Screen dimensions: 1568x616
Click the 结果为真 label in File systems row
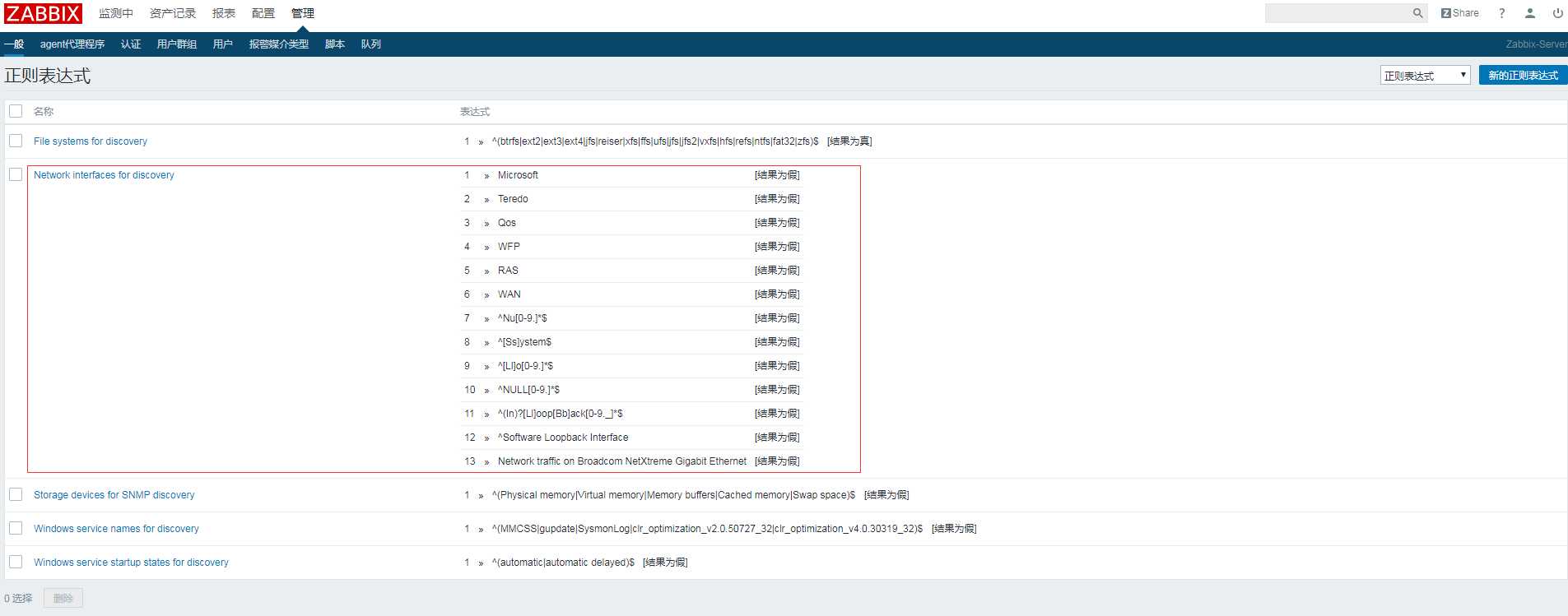[x=849, y=141]
